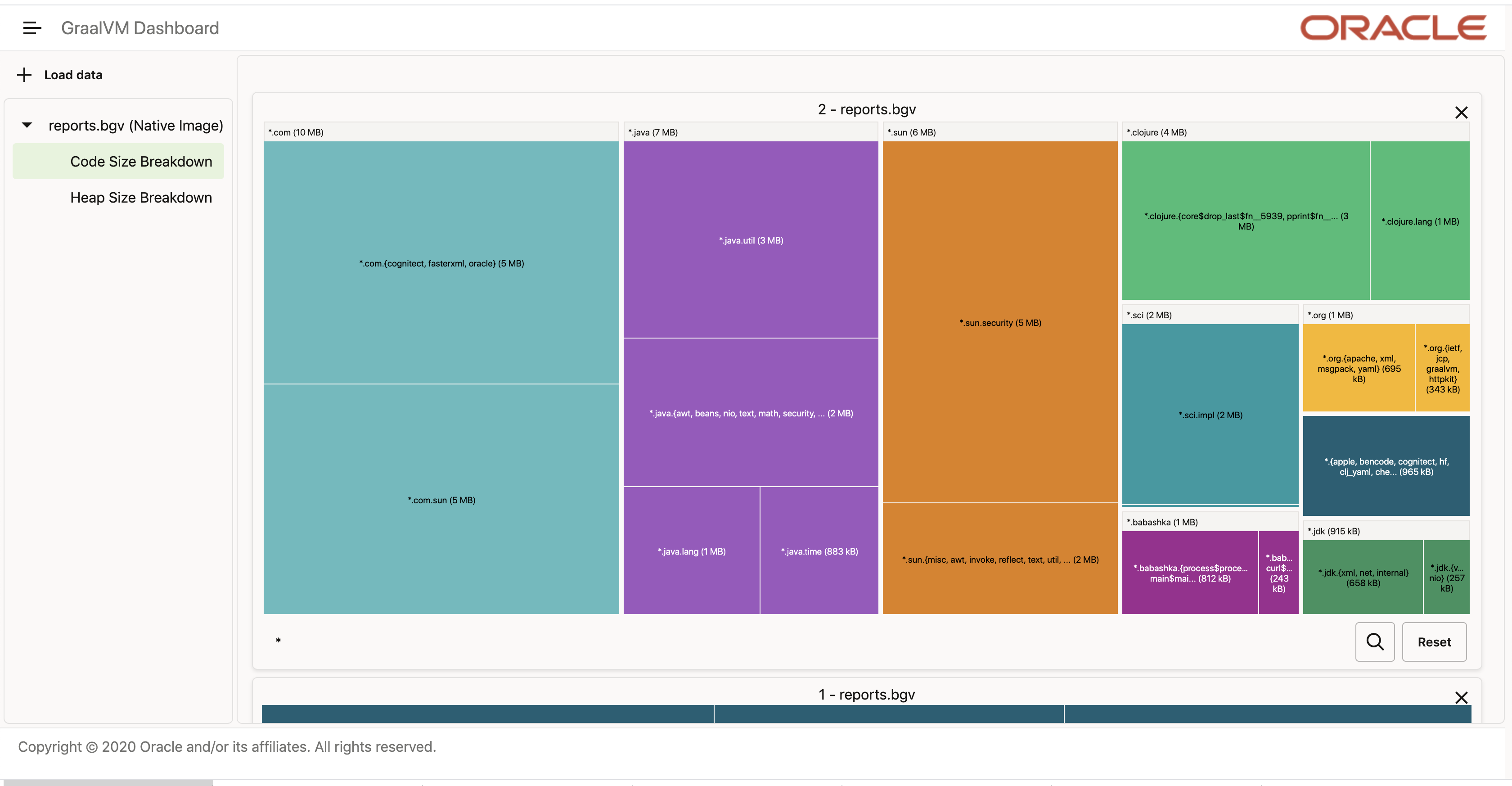Click the asterisk root breadcrumb
1512x786 pixels.
(x=278, y=641)
